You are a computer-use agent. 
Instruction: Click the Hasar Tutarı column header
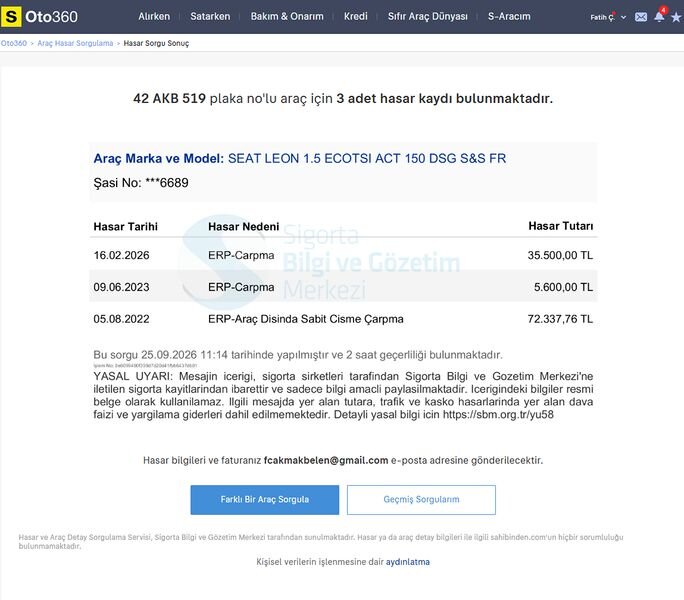pyautogui.click(x=561, y=226)
